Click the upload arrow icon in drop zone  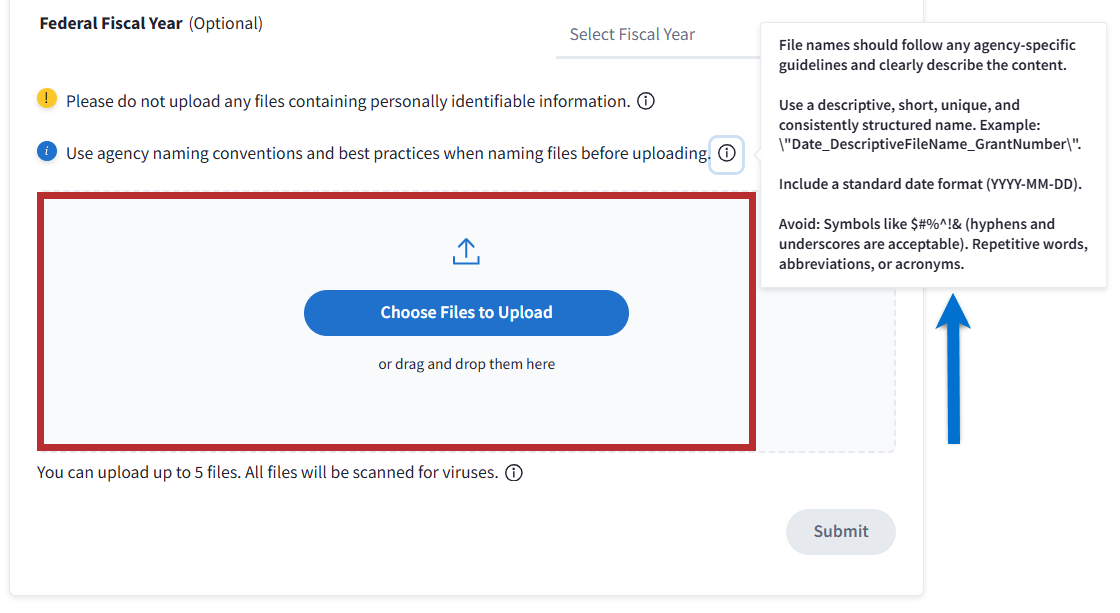(x=466, y=252)
